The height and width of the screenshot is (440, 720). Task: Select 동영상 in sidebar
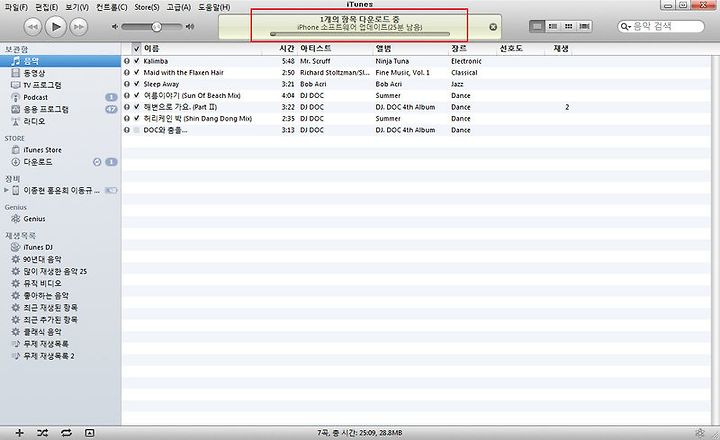[x=60, y=73]
